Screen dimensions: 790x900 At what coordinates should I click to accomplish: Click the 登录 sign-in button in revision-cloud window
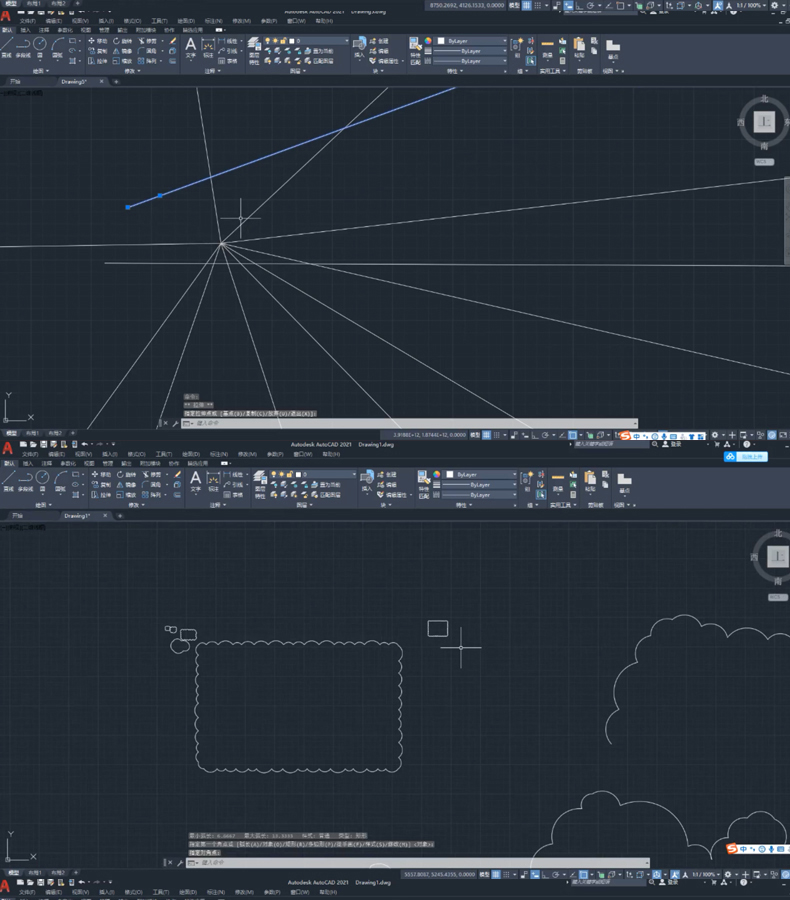pyautogui.click(x=672, y=444)
